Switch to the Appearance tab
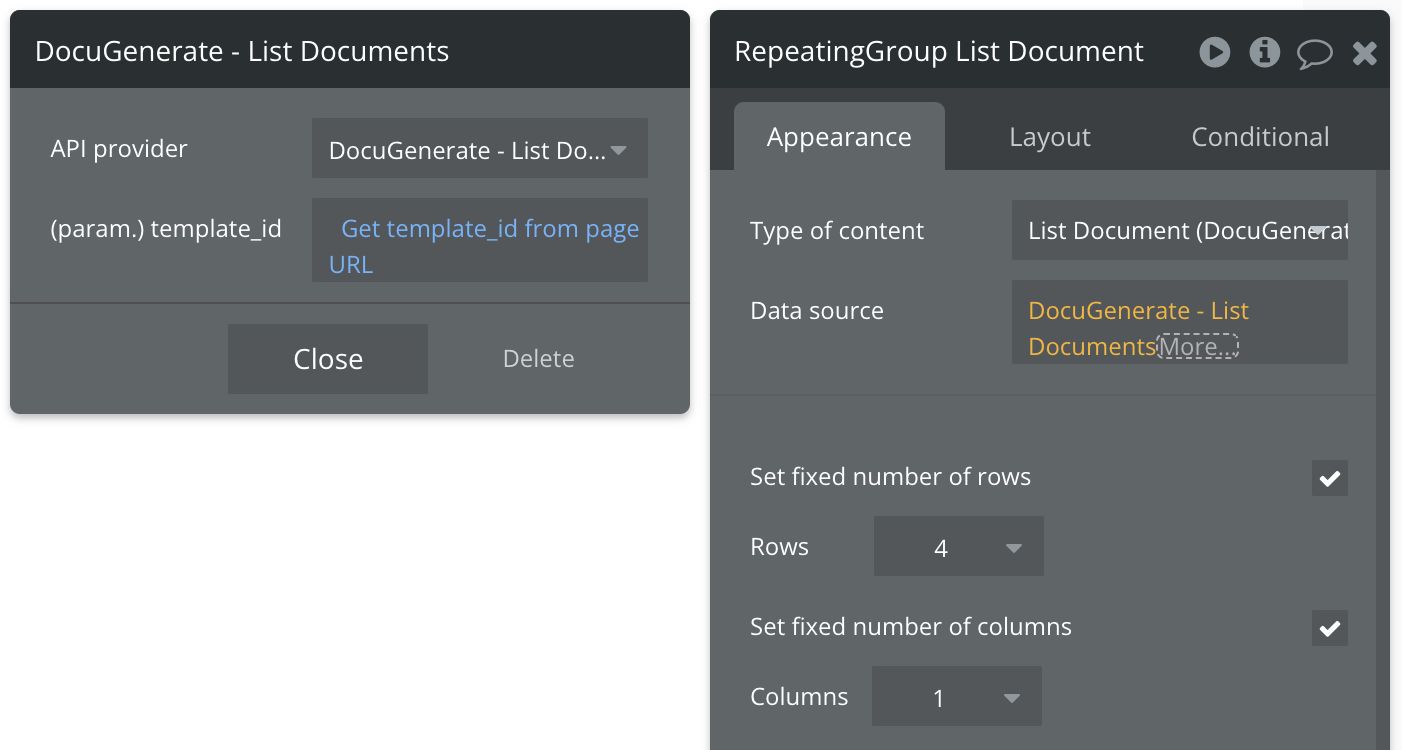 tap(839, 137)
